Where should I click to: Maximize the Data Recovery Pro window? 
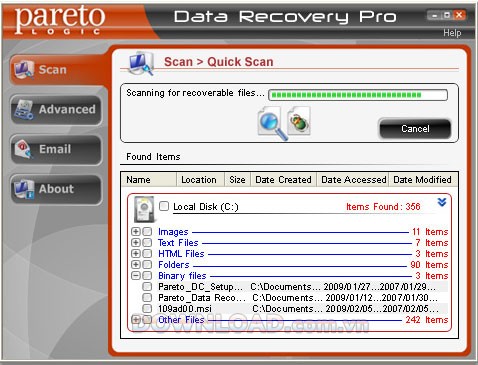point(447,15)
